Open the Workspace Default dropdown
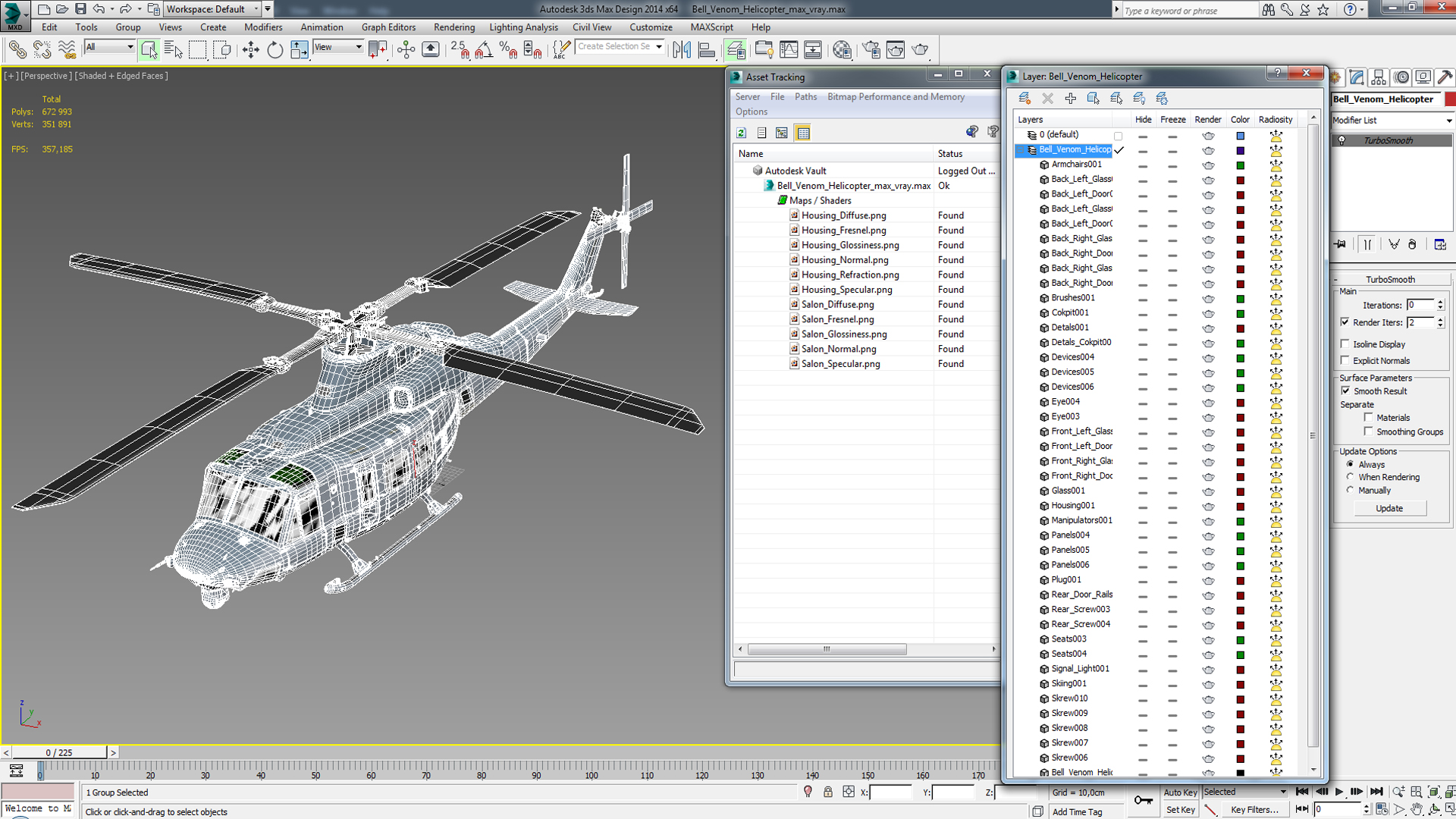 tap(212, 9)
